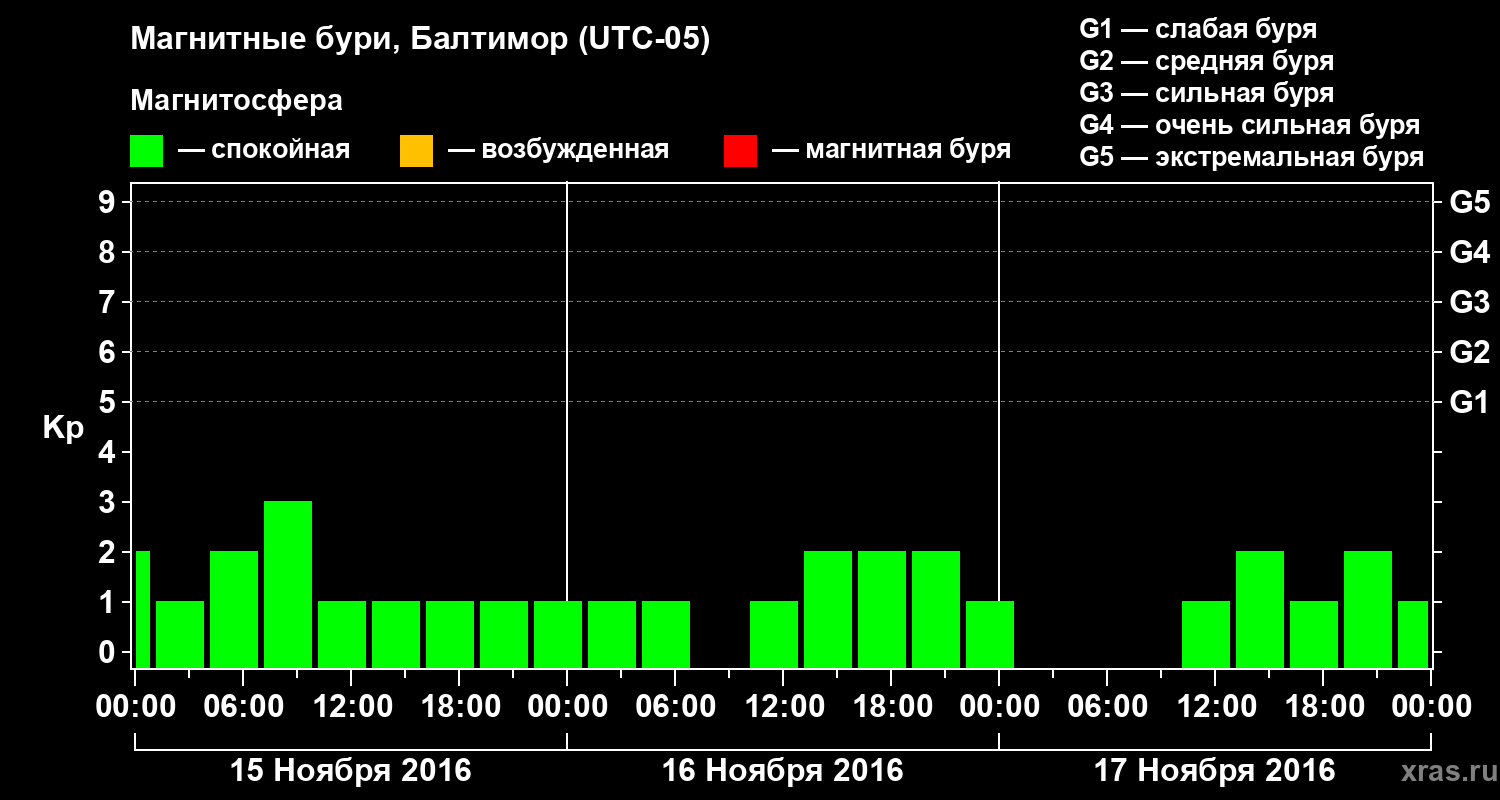Click the '— спокойная' legend text
Viewport: 1500px width, 800px height.
tap(264, 150)
